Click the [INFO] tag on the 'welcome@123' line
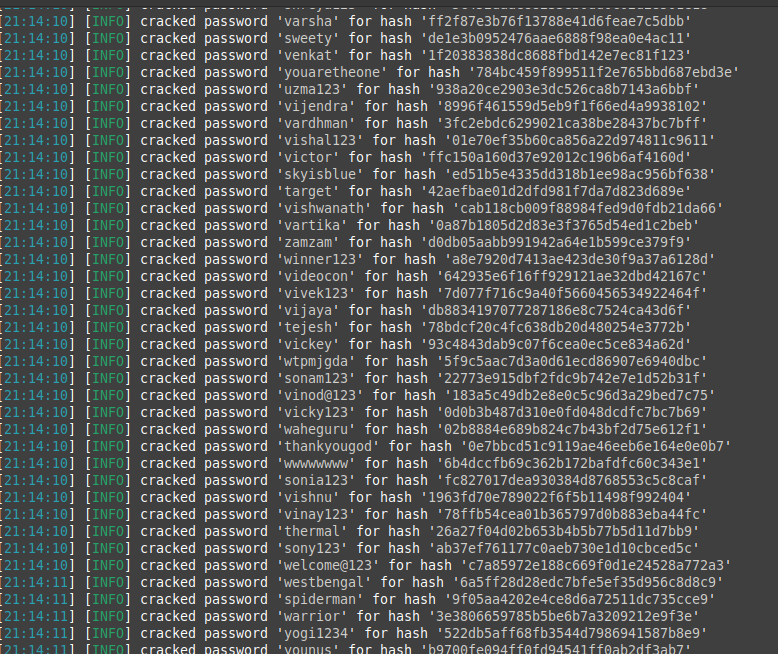 108,565
